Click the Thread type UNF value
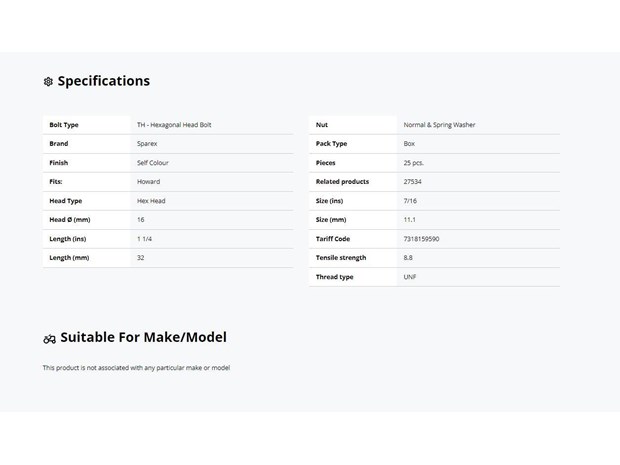The height and width of the screenshot is (465, 620). pos(410,277)
